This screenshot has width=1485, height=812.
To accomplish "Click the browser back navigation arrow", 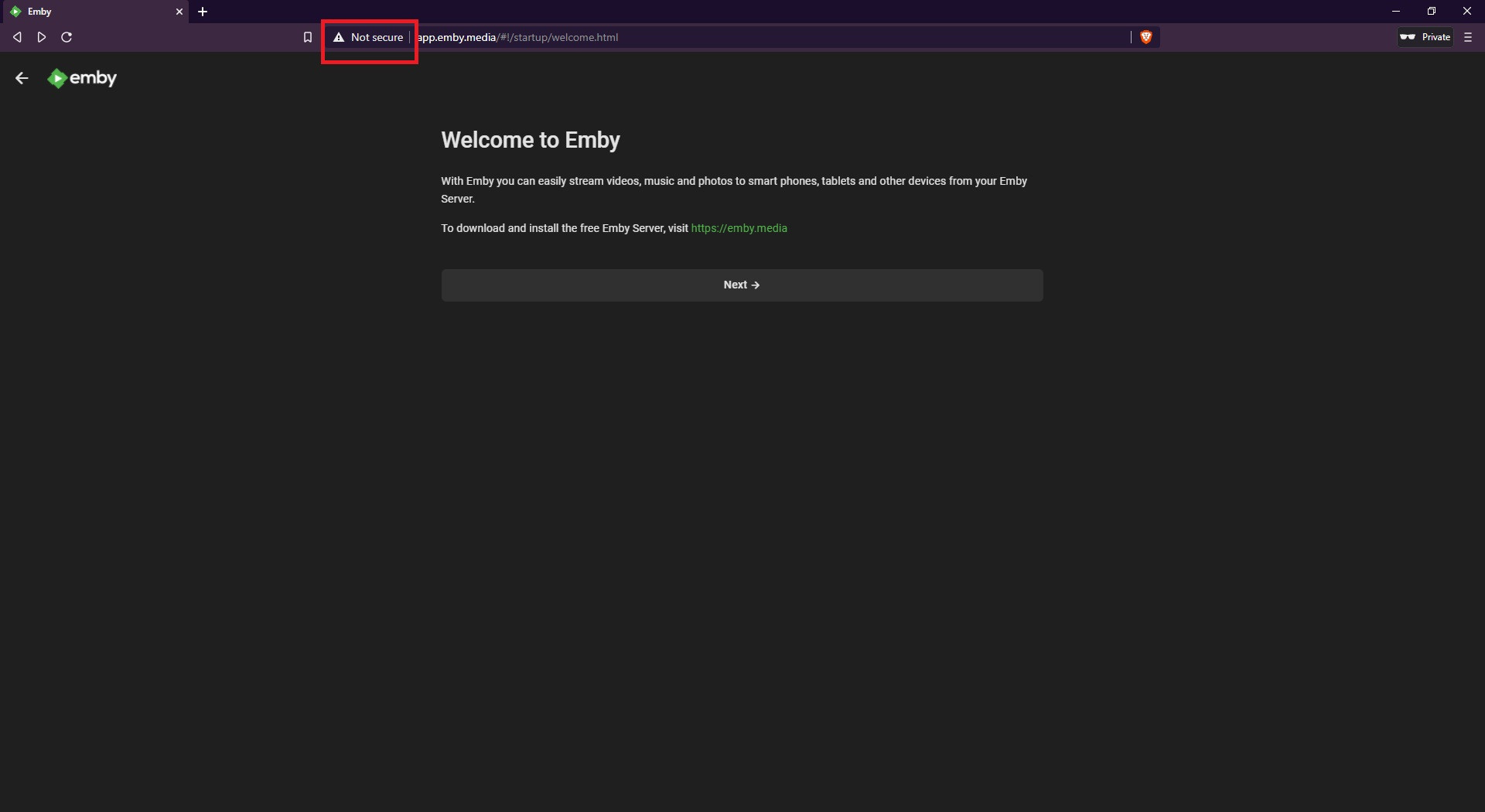I will pos(17,37).
